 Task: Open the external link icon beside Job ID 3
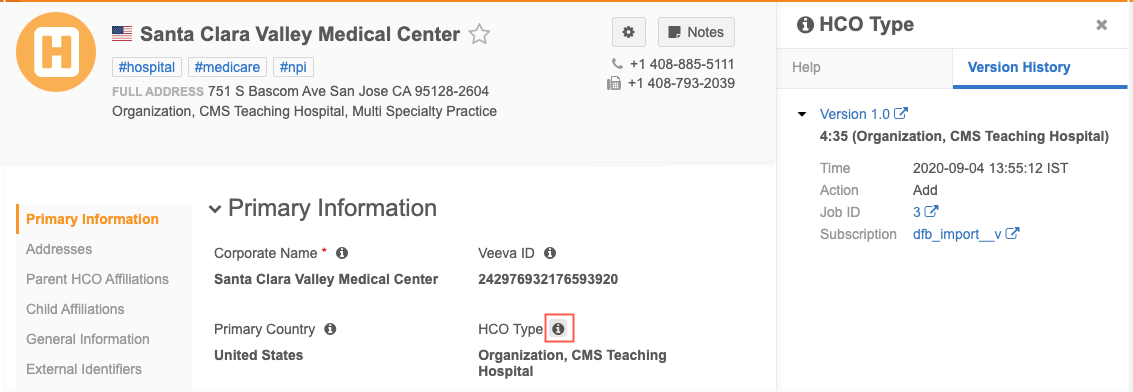coord(931,212)
